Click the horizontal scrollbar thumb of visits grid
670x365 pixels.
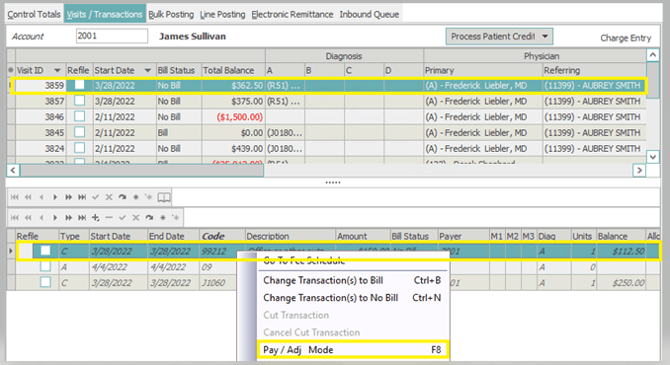point(142,171)
